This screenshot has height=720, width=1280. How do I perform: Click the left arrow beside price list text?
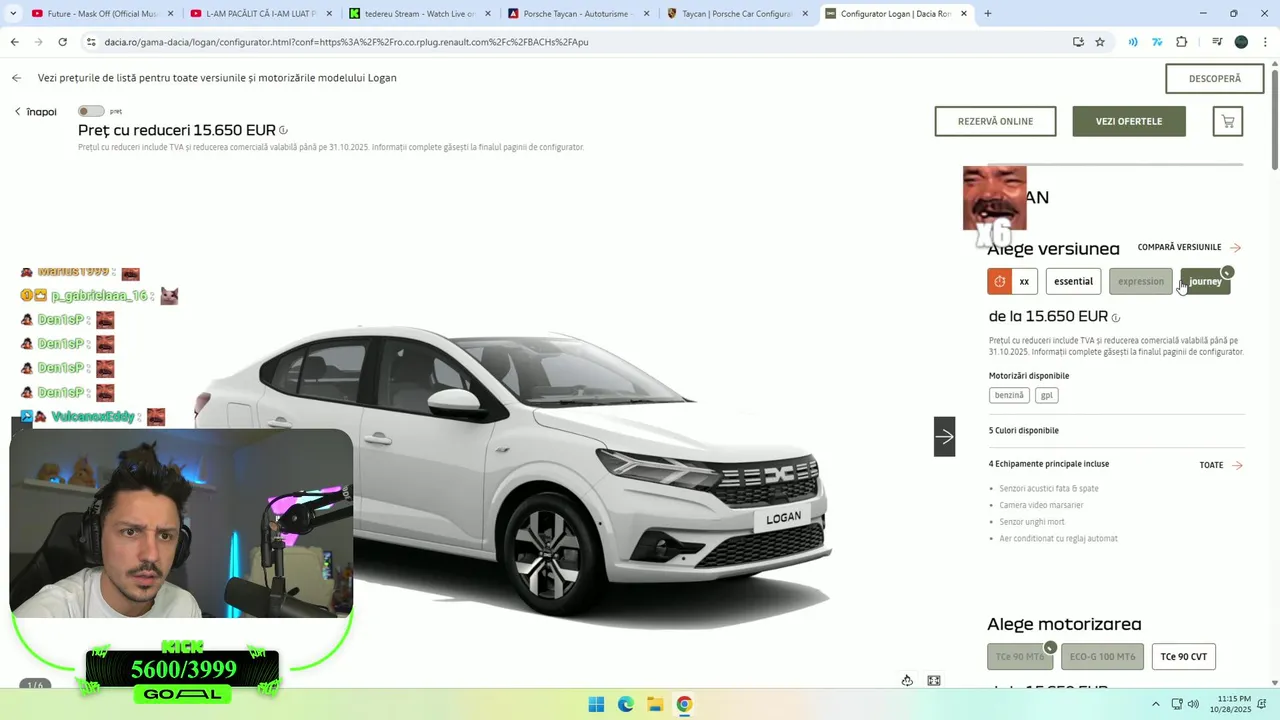pyautogui.click(x=16, y=78)
